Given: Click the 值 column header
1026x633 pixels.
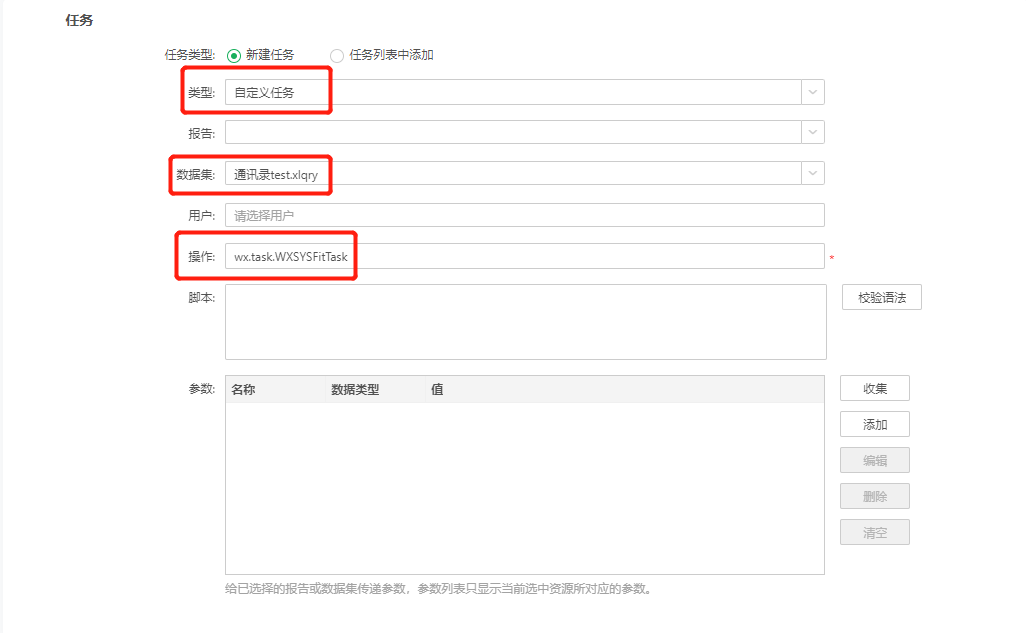Looking at the screenshot, I should [x=437, y=388].
